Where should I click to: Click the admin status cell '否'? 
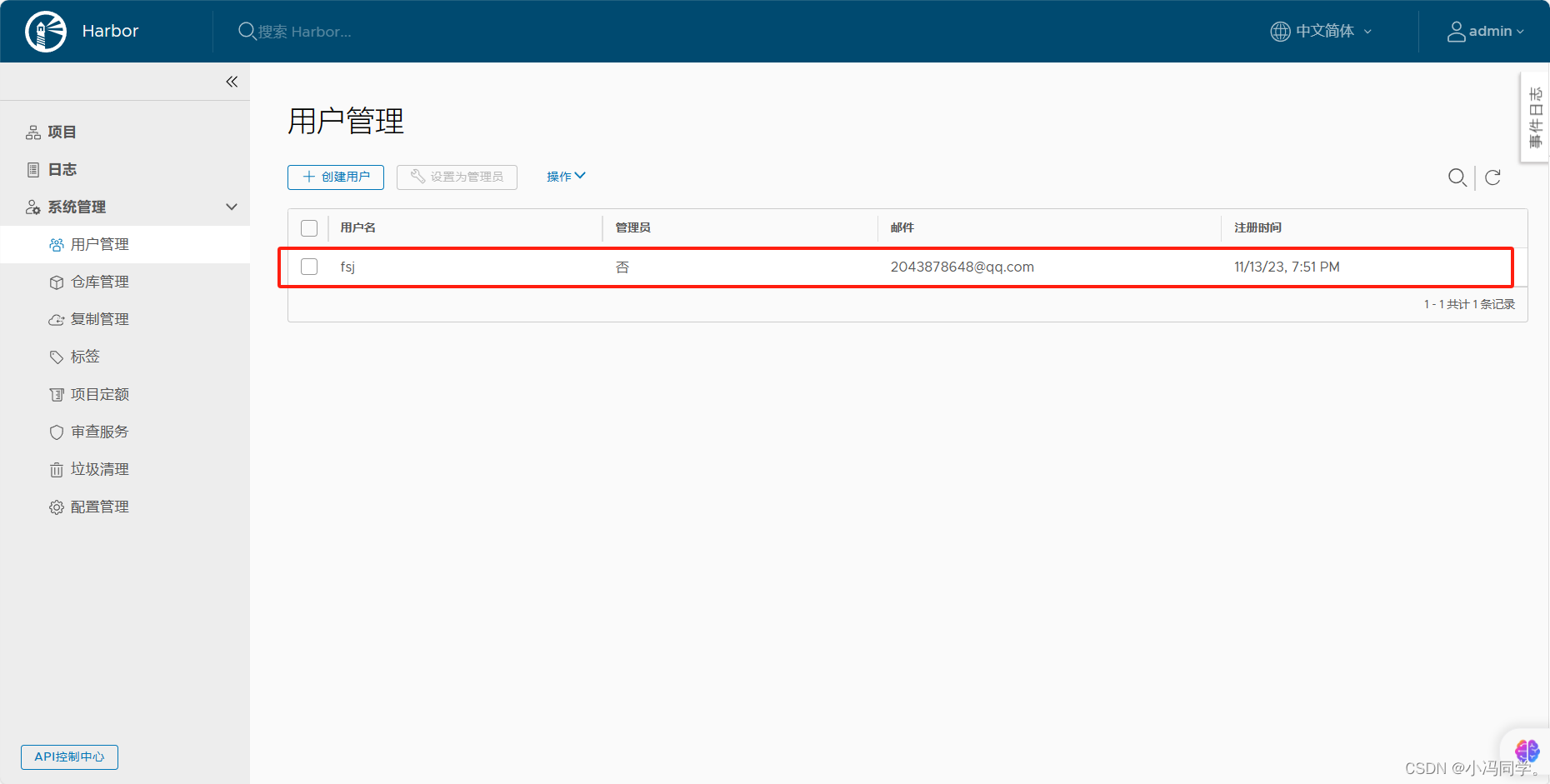(622, 267)
